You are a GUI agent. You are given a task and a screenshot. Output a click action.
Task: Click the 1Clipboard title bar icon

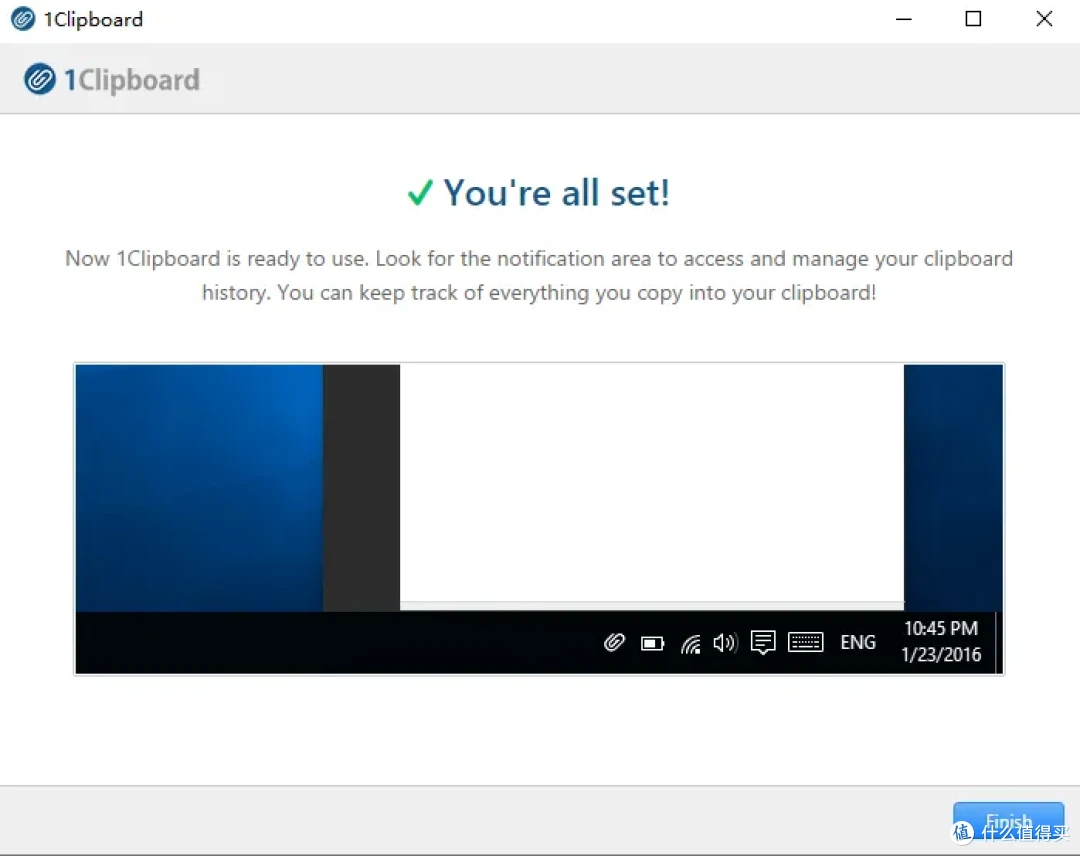coord(23,19)
